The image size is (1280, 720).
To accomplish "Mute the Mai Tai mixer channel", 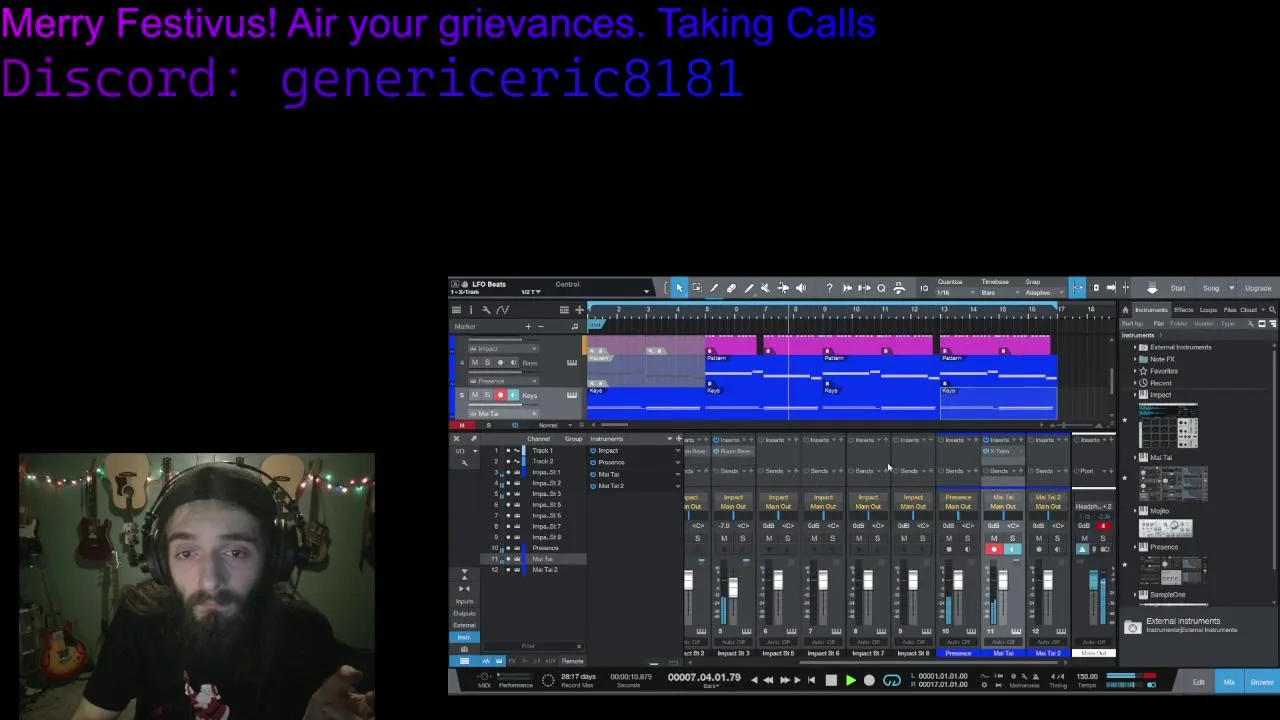I will point(993,539).
